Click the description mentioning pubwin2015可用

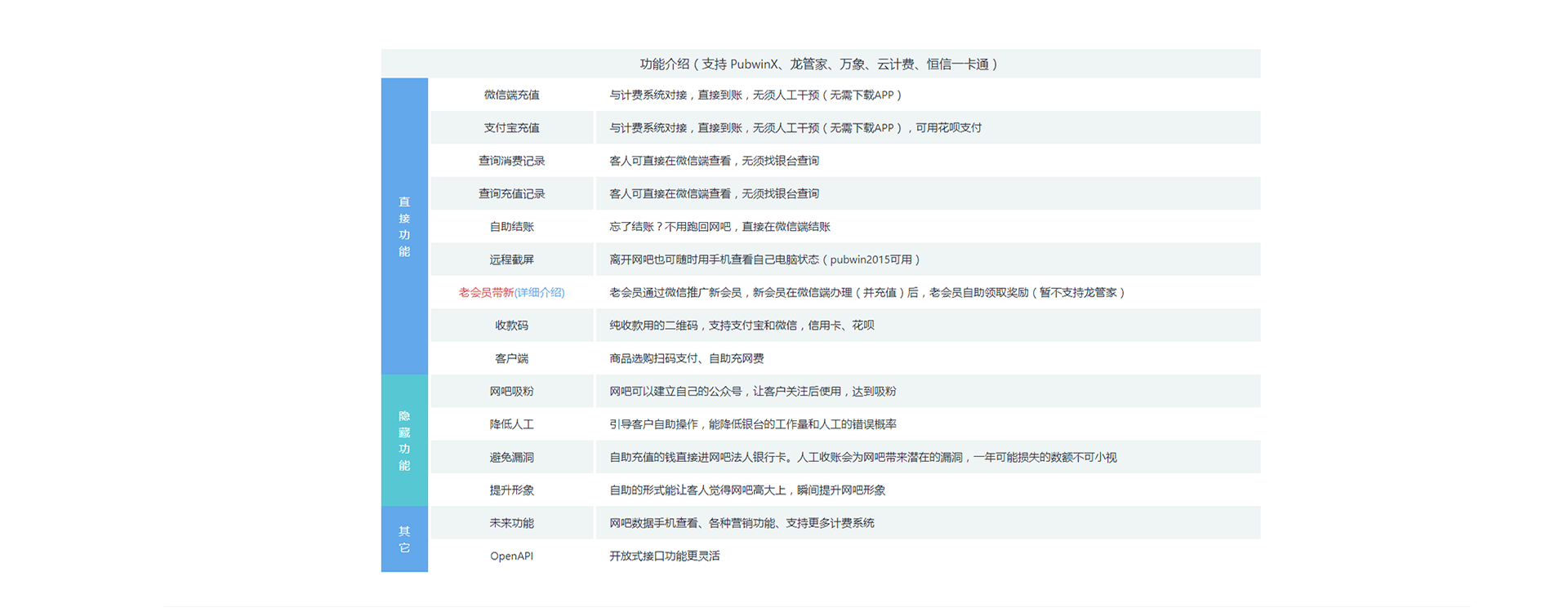tap(766, 259)
